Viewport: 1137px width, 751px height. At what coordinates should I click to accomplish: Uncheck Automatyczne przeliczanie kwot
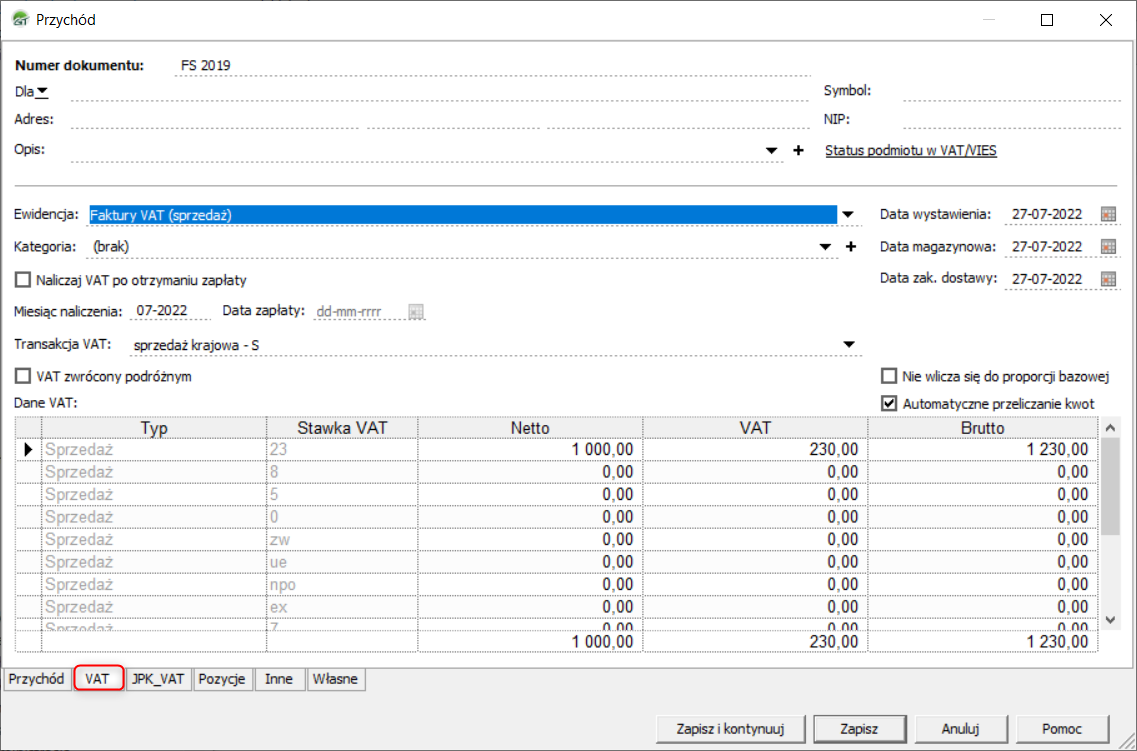click(889, 403)
